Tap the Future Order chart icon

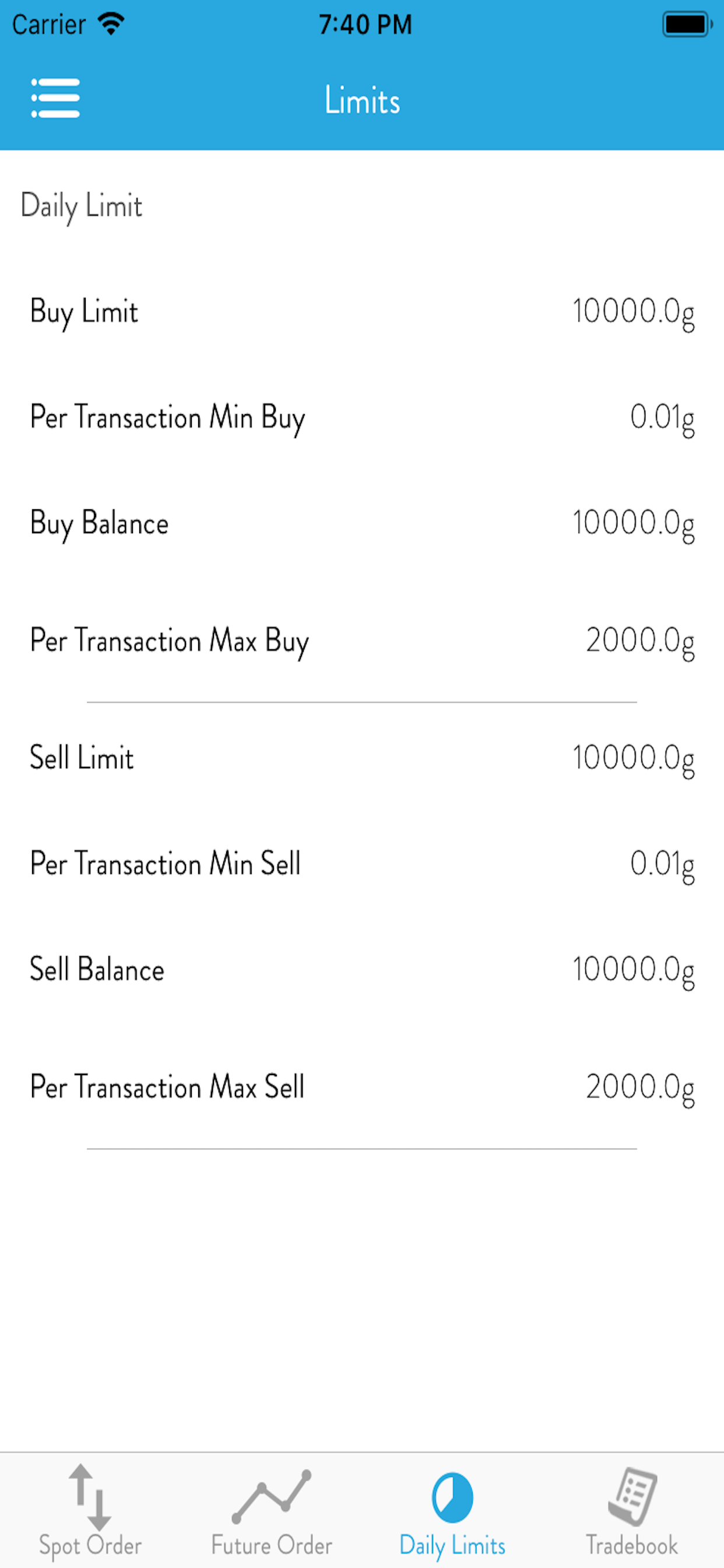[271, 1496]
